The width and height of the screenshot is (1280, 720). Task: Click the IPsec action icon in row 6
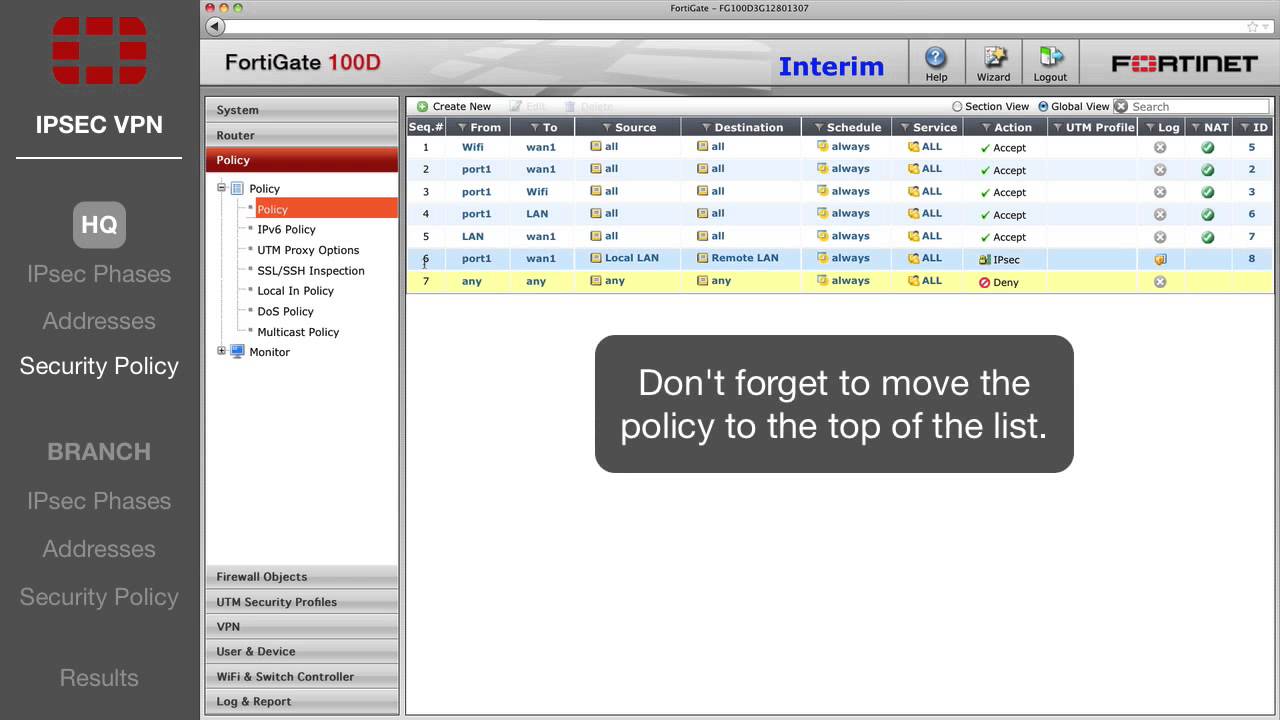pyautogui.click(x=984, y=259)
